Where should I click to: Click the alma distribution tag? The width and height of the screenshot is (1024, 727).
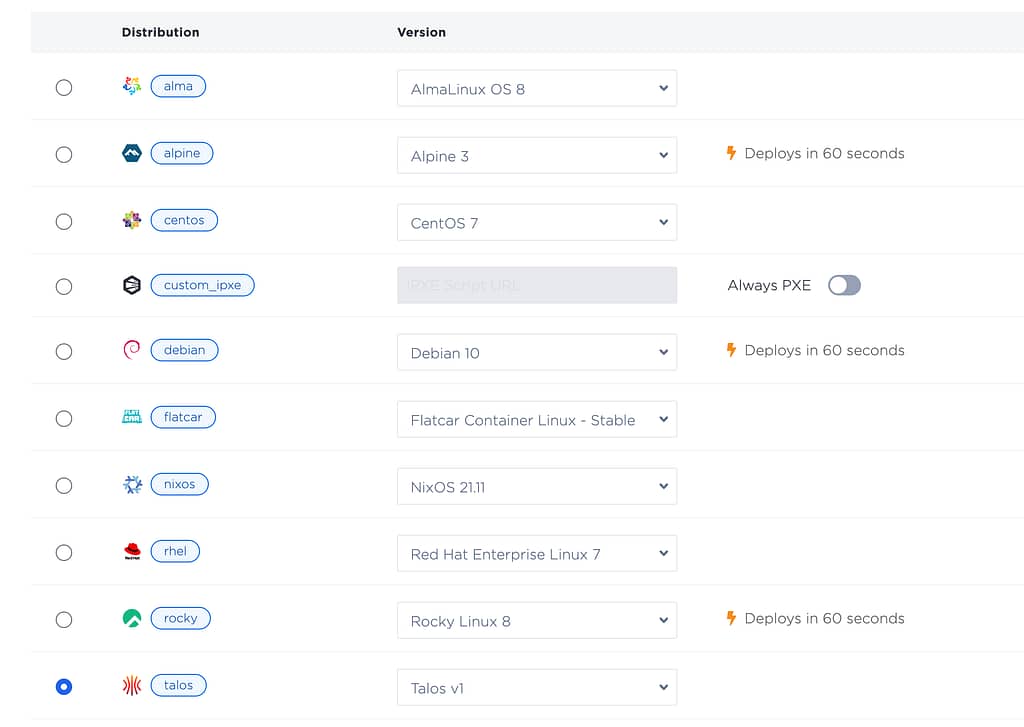tap(178, 86)
